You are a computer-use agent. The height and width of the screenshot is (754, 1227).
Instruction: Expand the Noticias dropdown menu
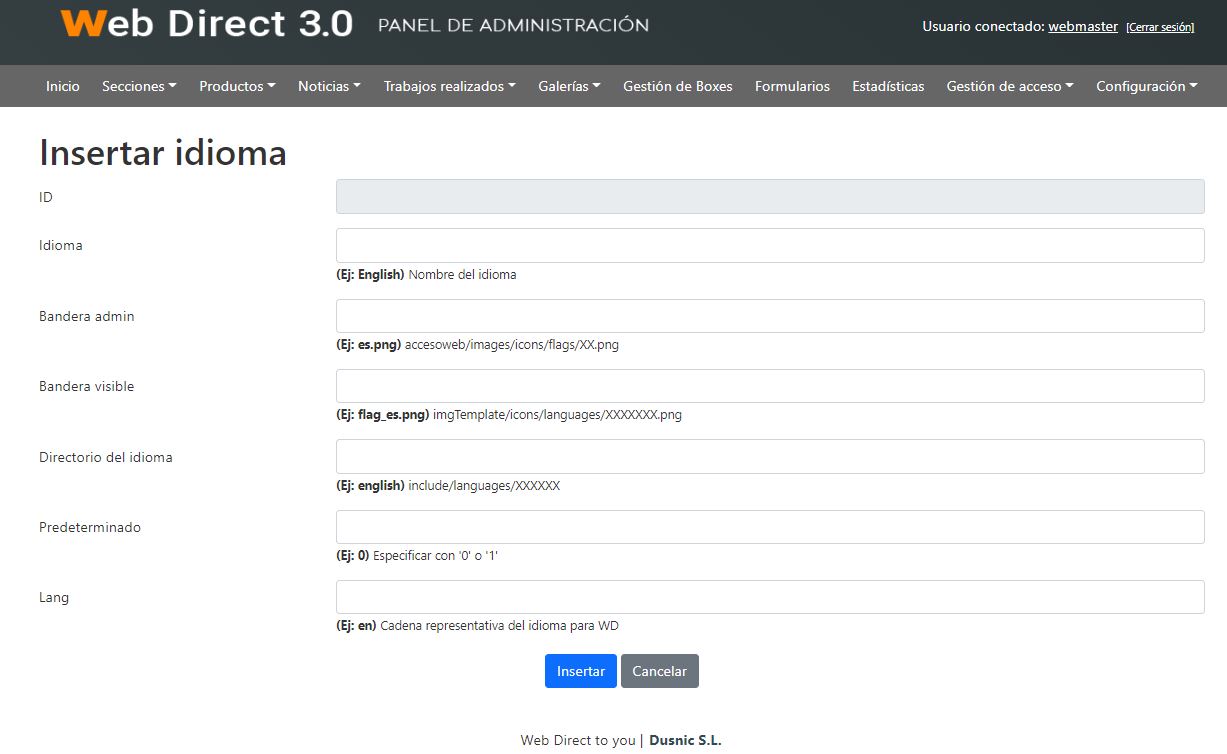click(329, 86)
